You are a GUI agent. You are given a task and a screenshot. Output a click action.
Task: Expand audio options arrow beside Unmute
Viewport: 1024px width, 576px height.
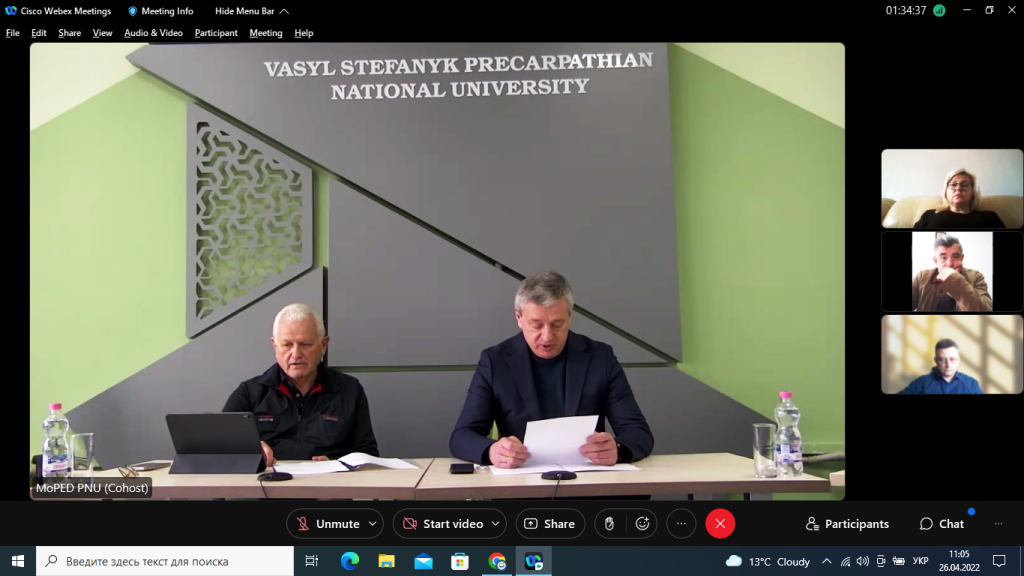(x=374, y=524)
